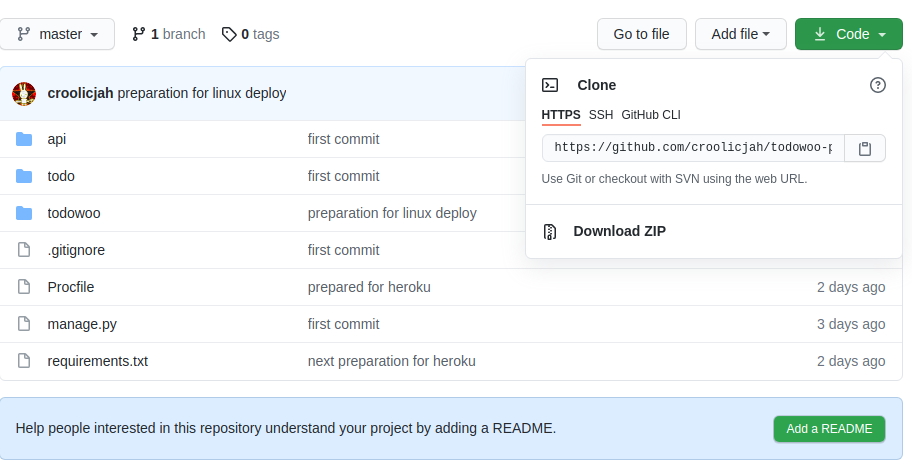The height and width of the screenshot is (469, 912).
Task: Click the Go to file button
Action: (642, 34)
